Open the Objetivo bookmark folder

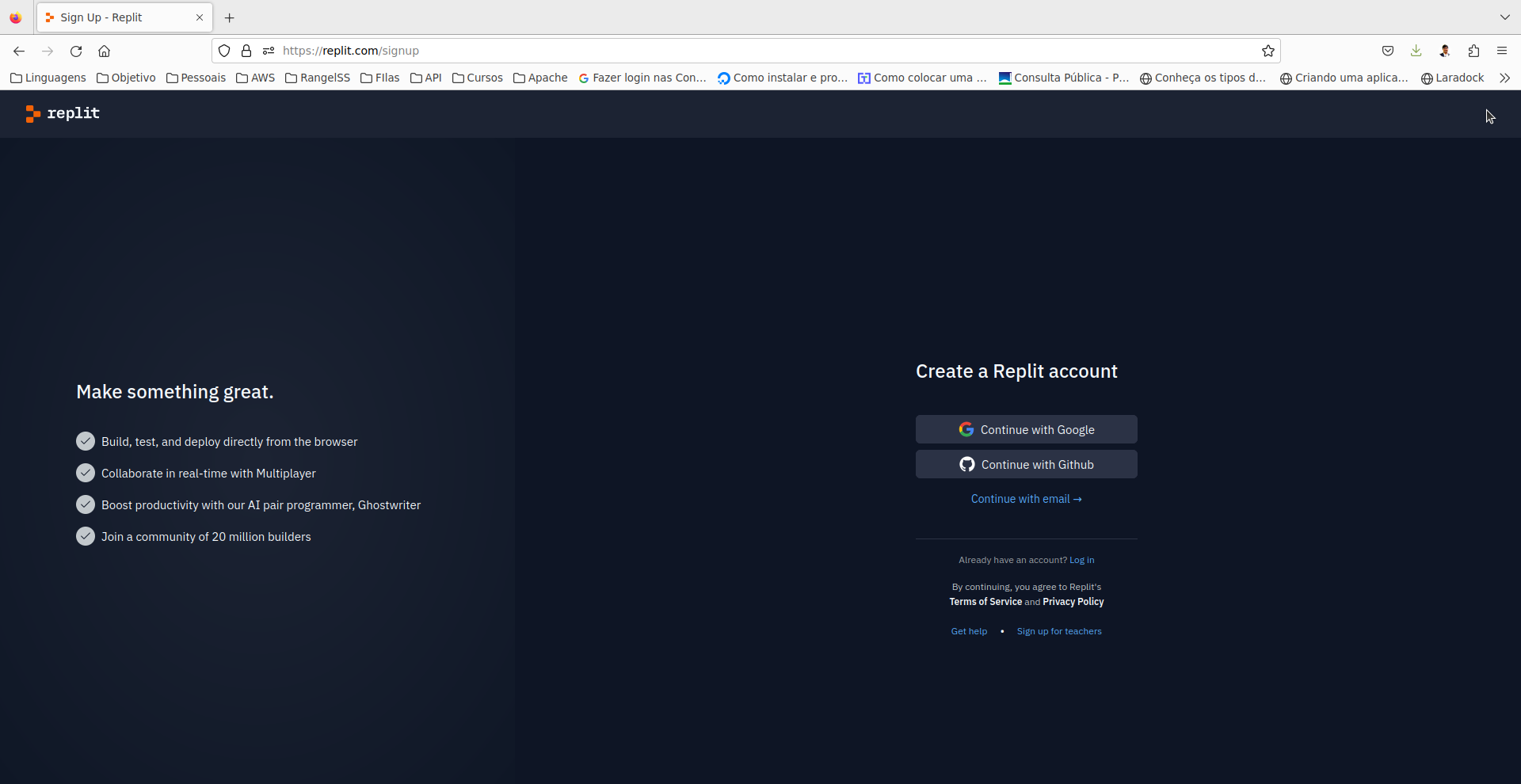click(126, 78)
